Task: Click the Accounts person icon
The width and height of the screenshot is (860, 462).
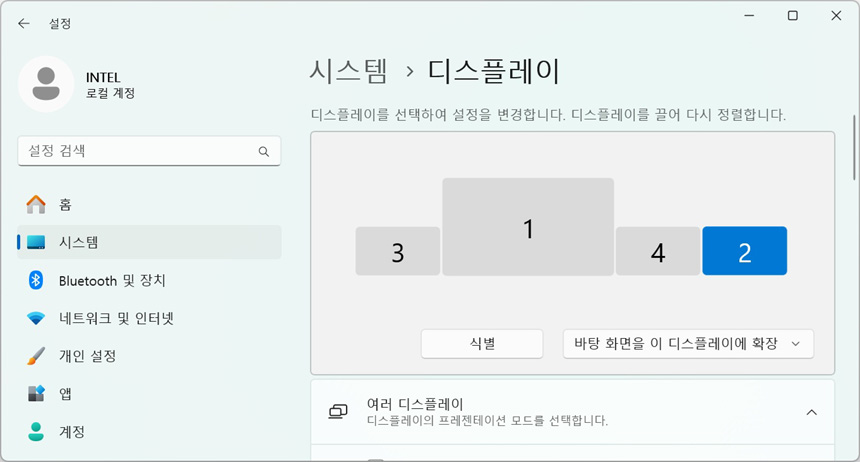Action: [36, 432]
